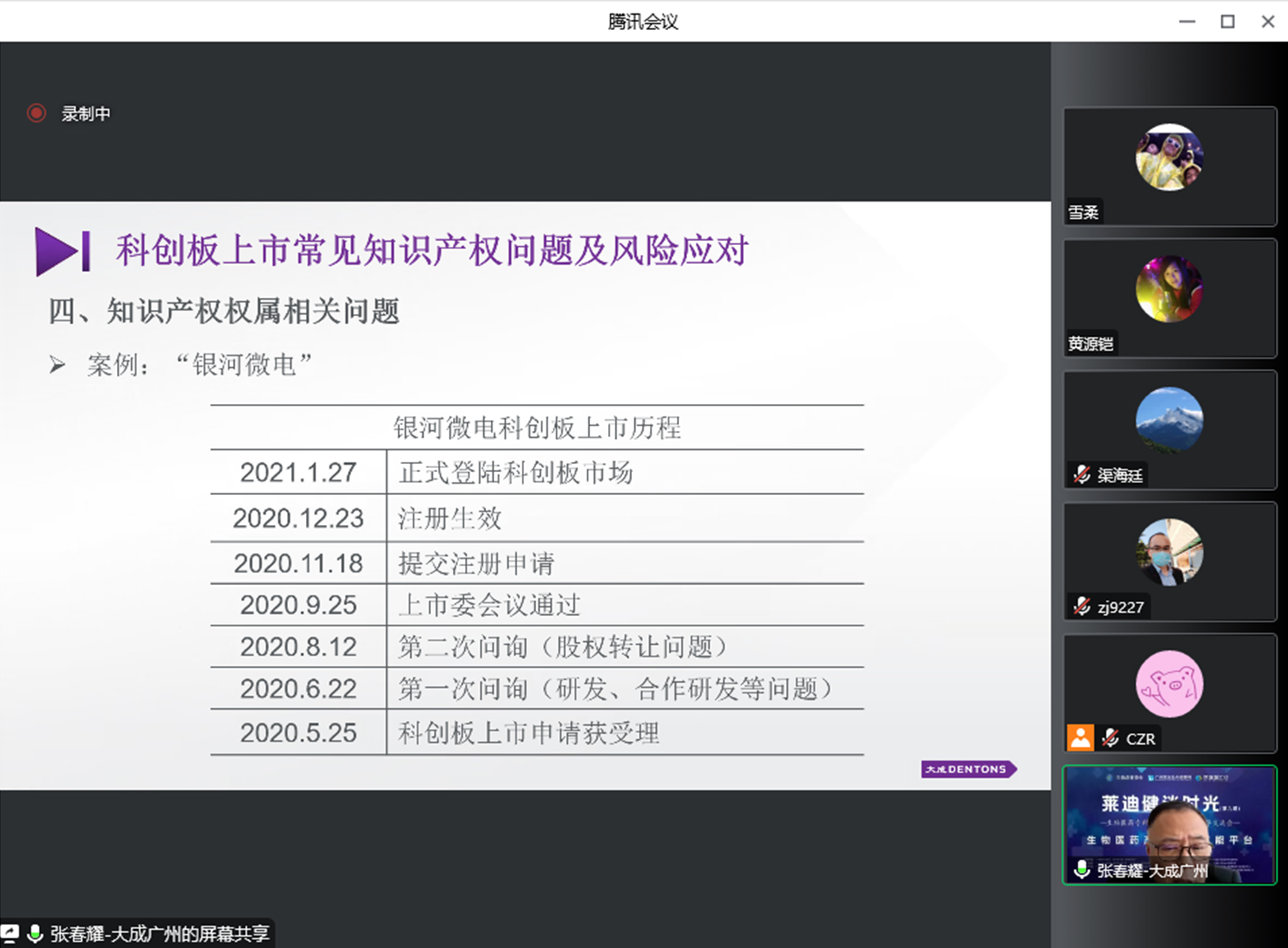Click screen share icon in bottom status bar
This screenshot has height=948, width=1288.
[9, 933]
